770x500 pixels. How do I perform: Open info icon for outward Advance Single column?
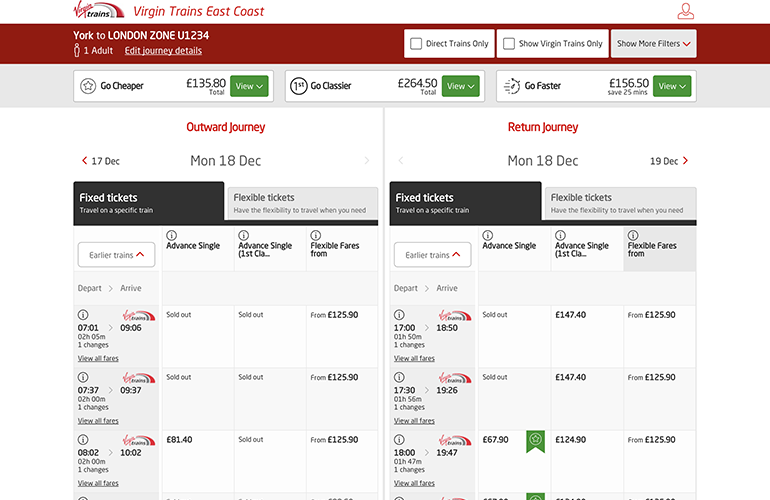click(171, 235)
